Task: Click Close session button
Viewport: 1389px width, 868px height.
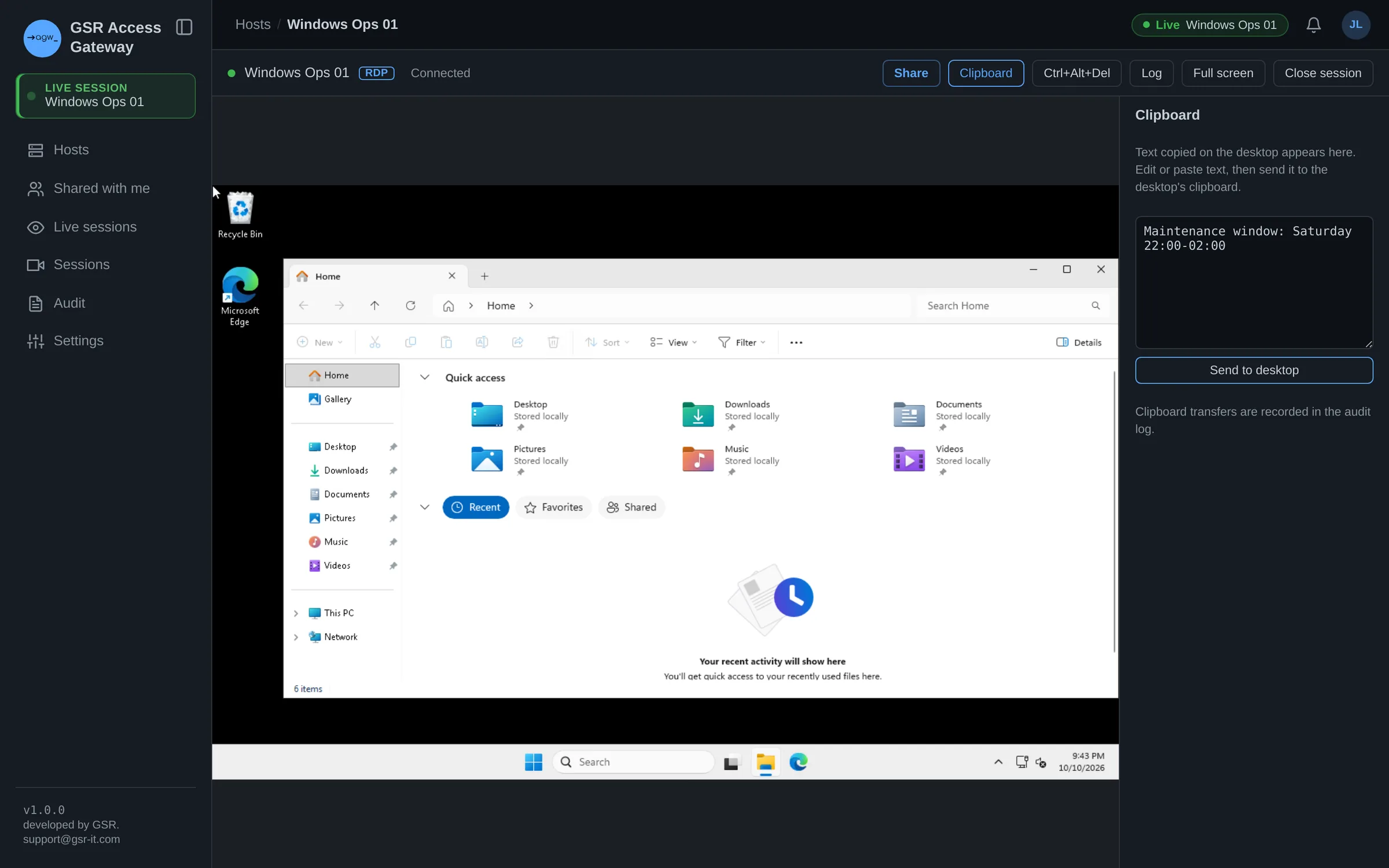Action: click(x=1322, y=73)
